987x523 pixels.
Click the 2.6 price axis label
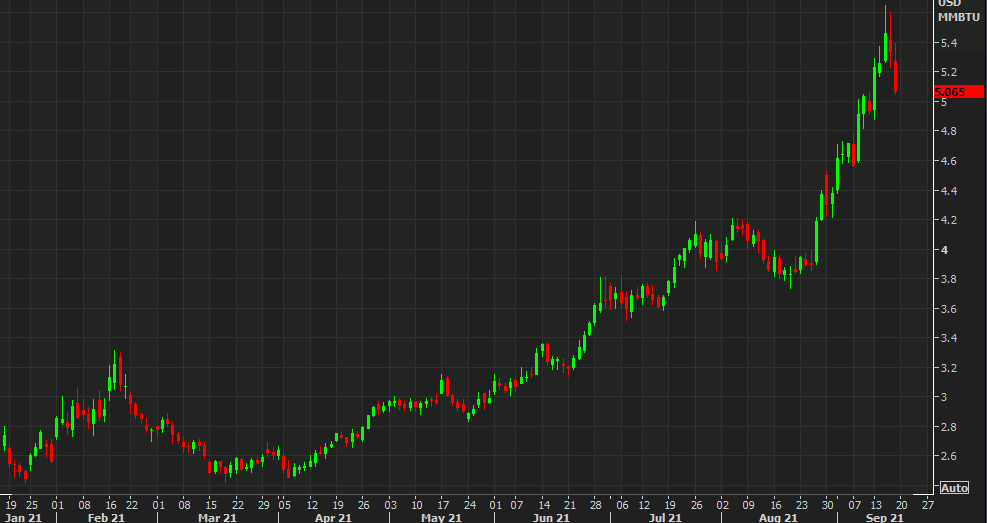pyautogui.click(x=946, y=457)
